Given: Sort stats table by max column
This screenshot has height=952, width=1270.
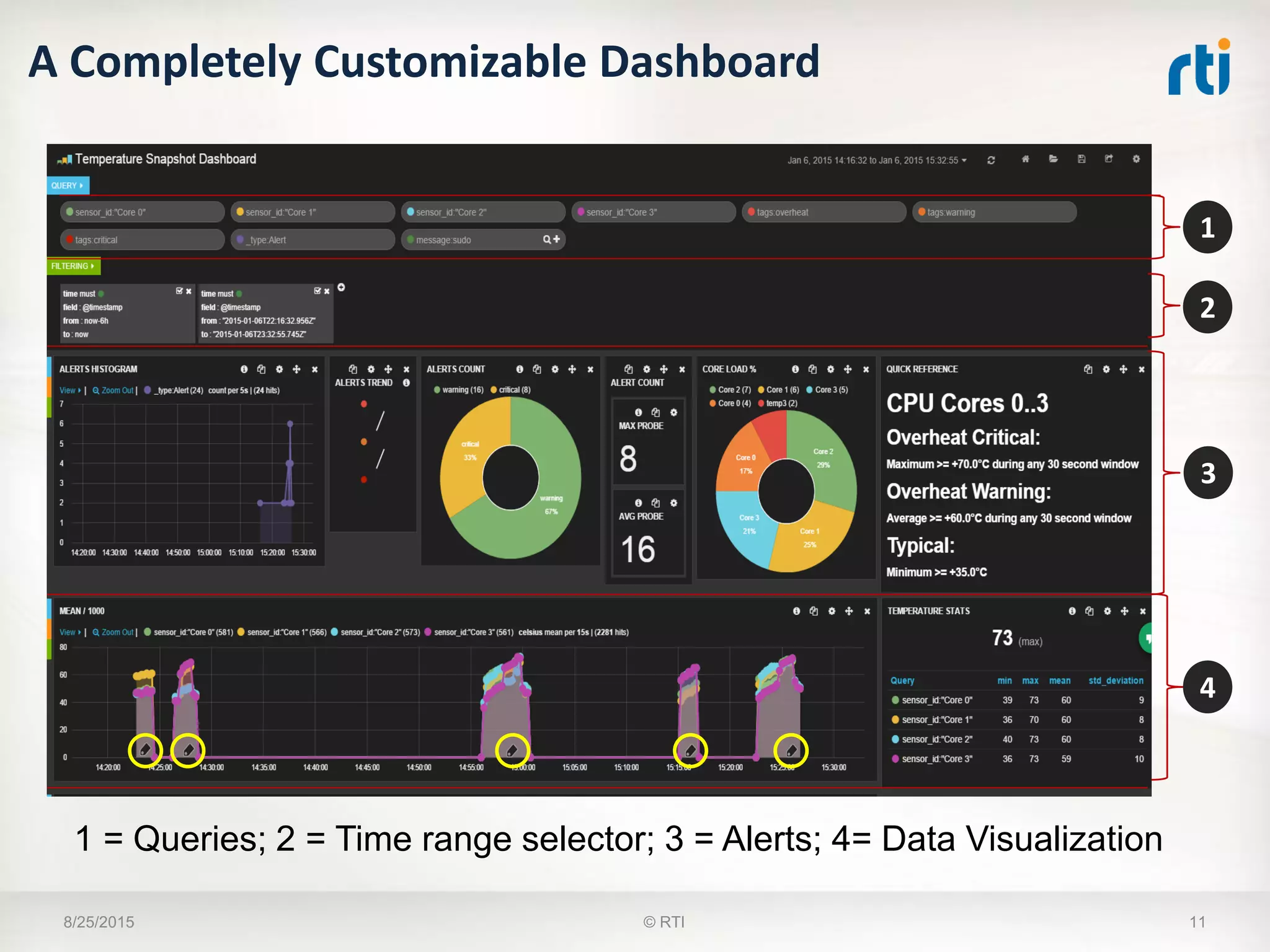Looking at the screenshot, I should (1030, 681).
